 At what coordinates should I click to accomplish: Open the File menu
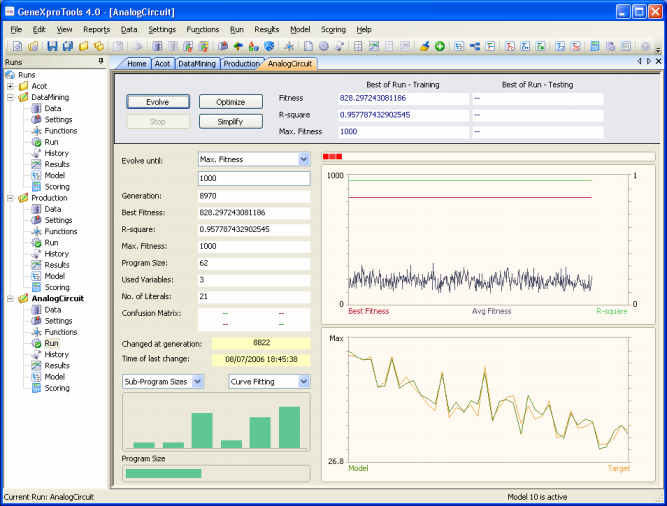[16, 29]
